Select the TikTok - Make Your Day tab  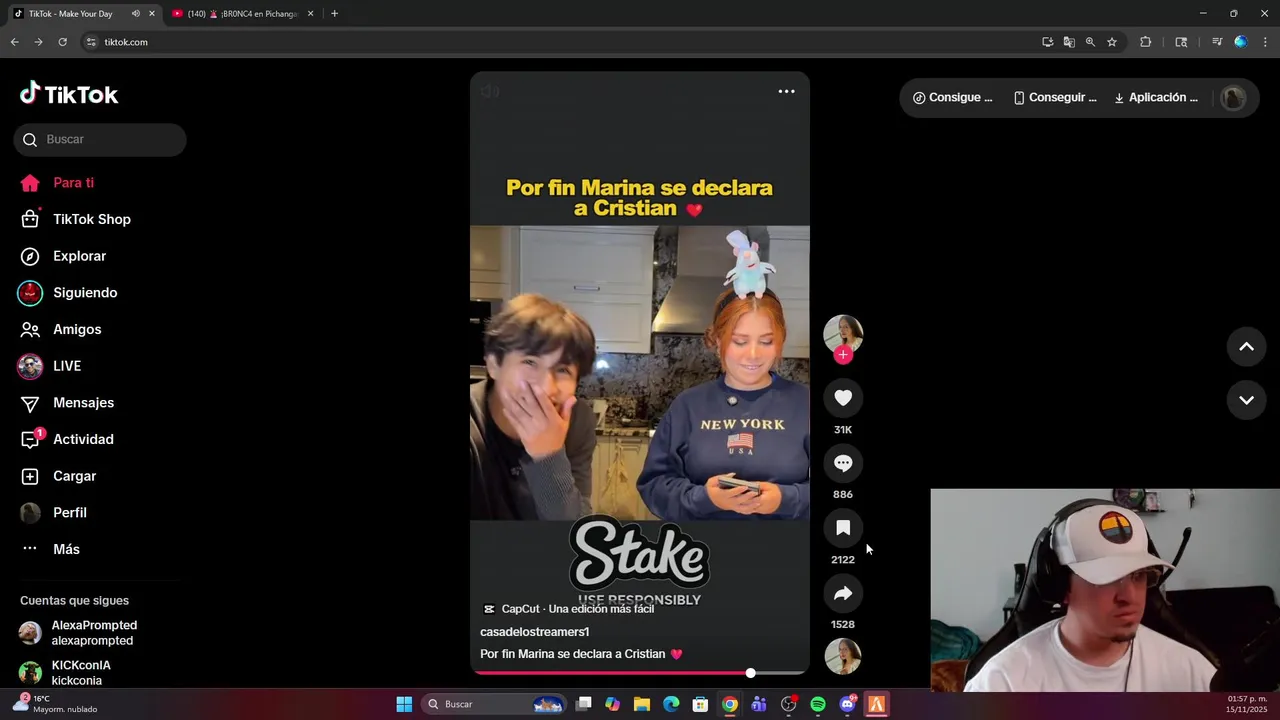(70, 14)
